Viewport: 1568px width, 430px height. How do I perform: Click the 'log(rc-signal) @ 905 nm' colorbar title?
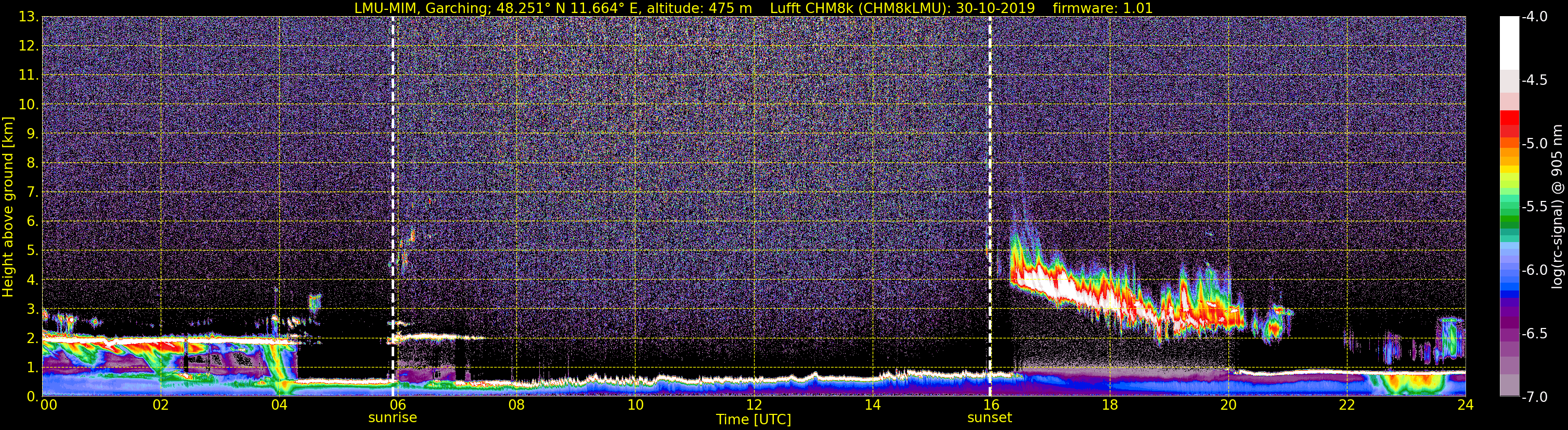click(x=1558, y=207)
